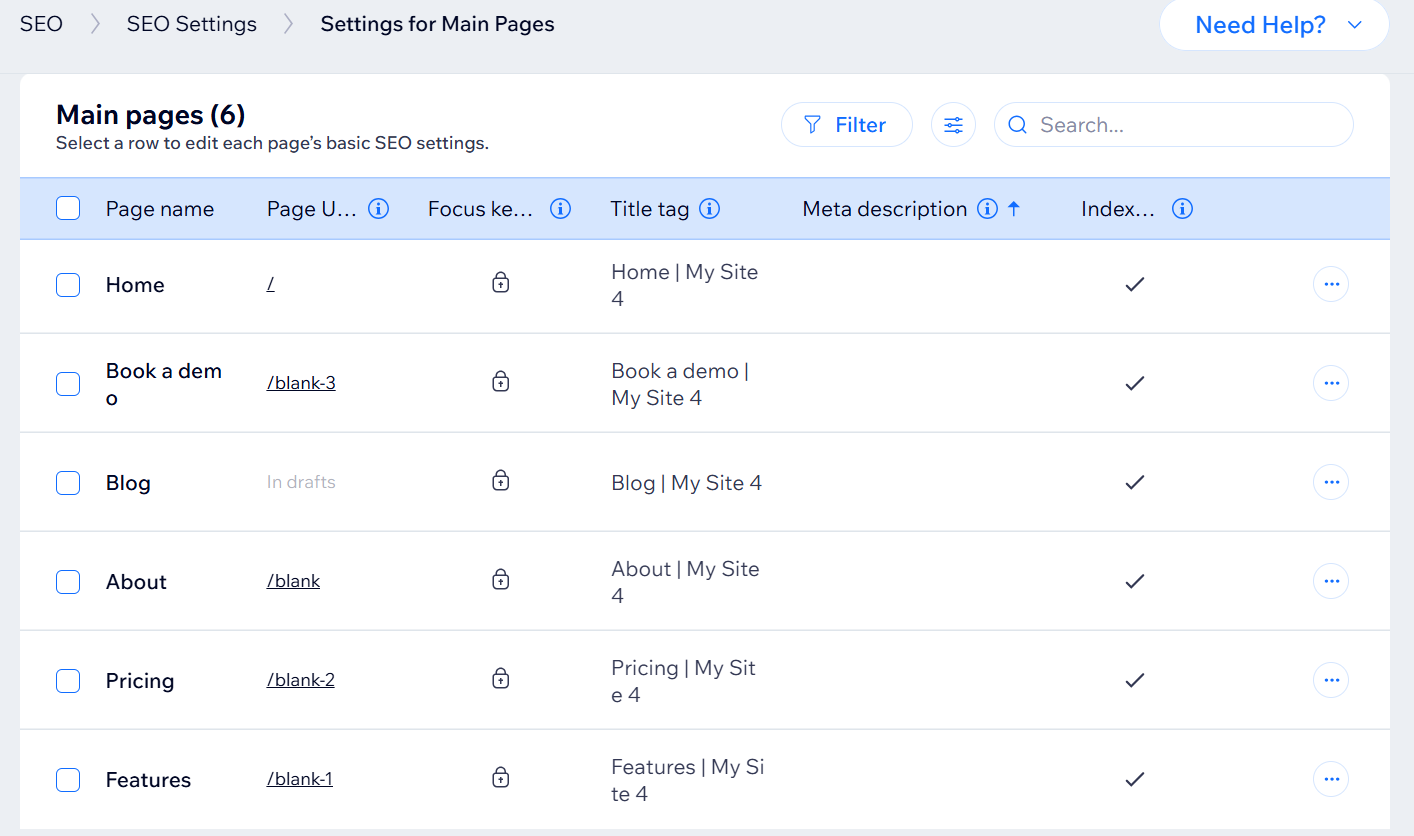Tick the checkbox for the About page
Image resolution: width=1414 pixels, height=836 pixels.
click(68, 582)
